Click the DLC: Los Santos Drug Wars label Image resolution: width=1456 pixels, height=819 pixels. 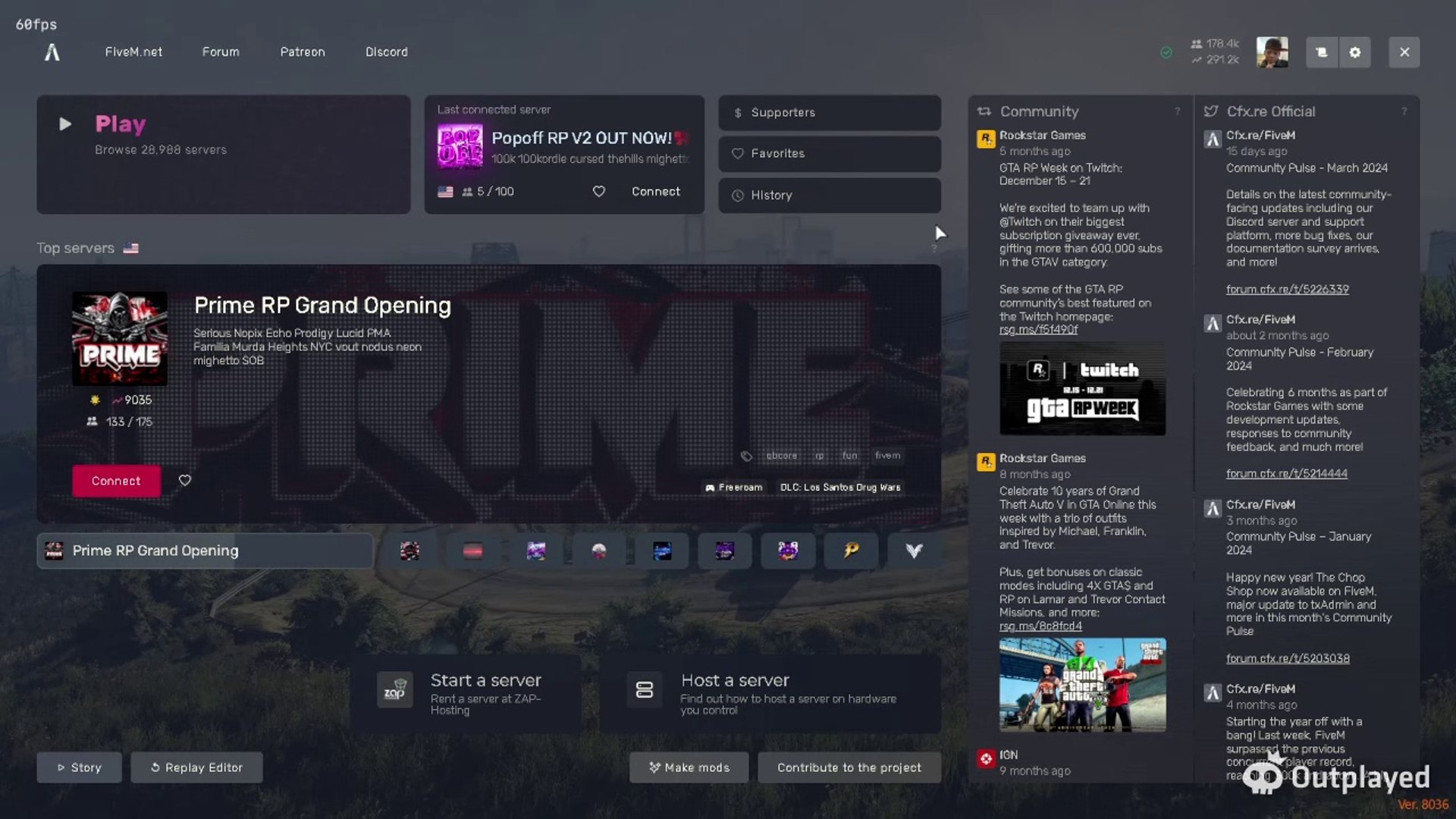840,488
